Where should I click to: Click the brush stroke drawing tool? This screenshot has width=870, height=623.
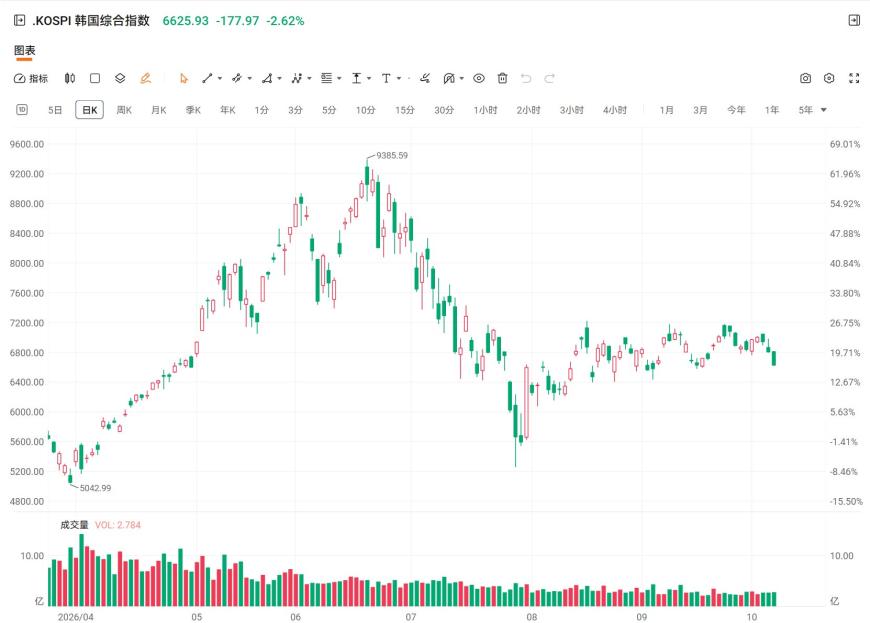[425, 78]
